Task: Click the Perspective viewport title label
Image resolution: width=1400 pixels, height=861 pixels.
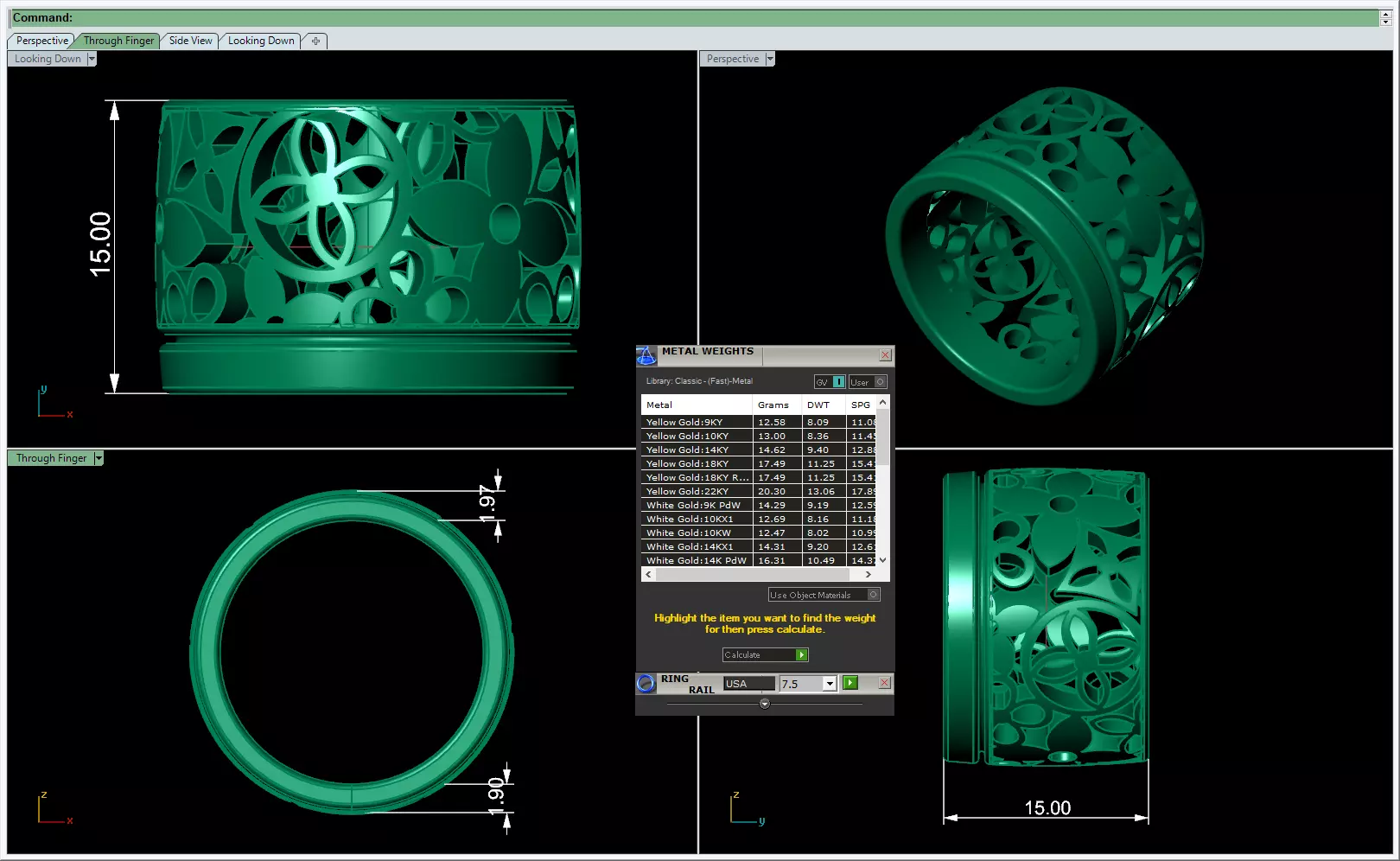Action: coord(733,59)
